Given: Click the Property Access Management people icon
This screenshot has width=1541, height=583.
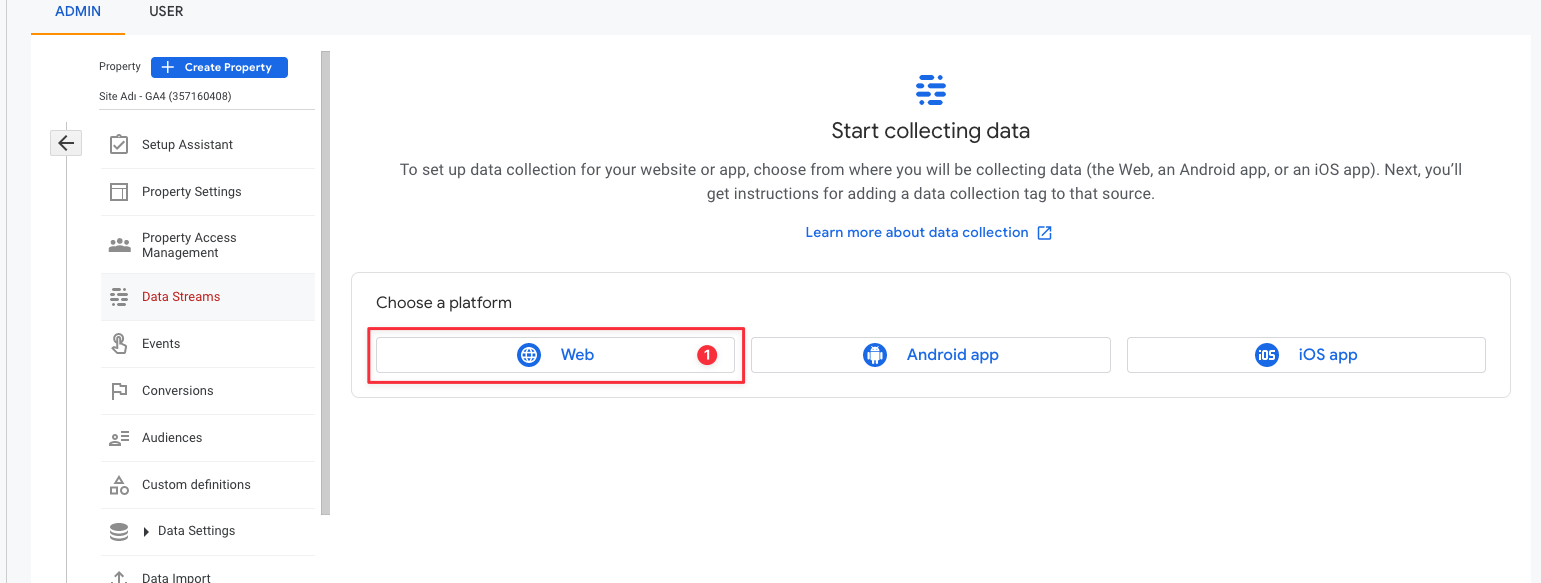Looking at the screenshot, I should pos(119,245).
